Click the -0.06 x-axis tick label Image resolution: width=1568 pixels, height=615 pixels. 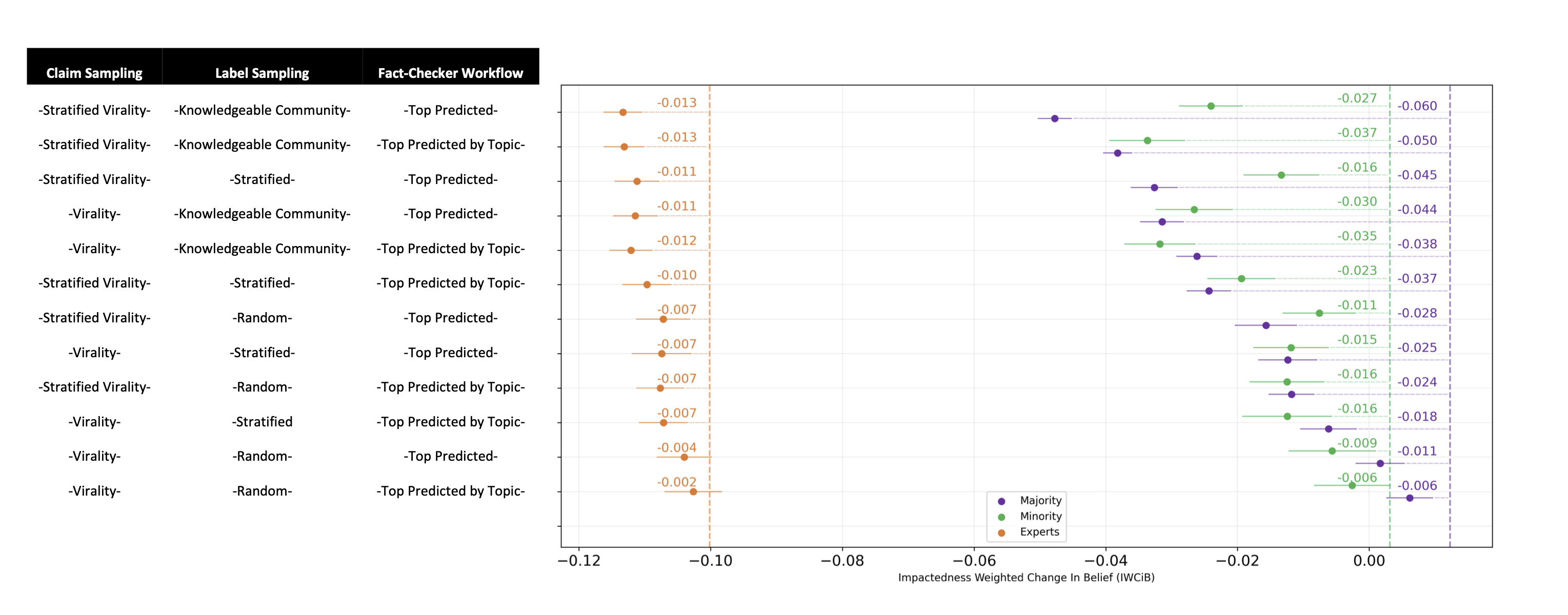[x=974, y=560]
